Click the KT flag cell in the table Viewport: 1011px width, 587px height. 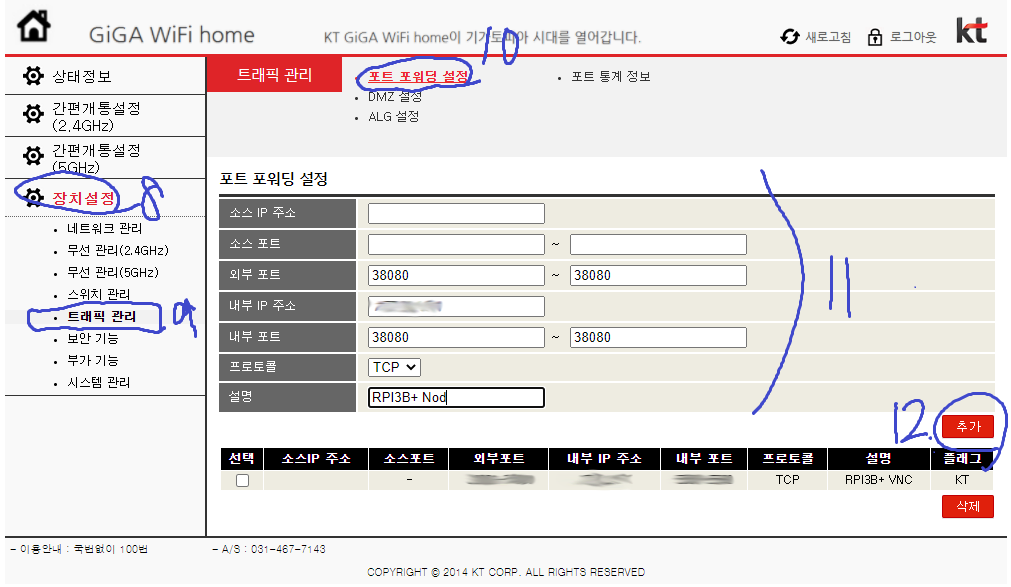[961, 480]
